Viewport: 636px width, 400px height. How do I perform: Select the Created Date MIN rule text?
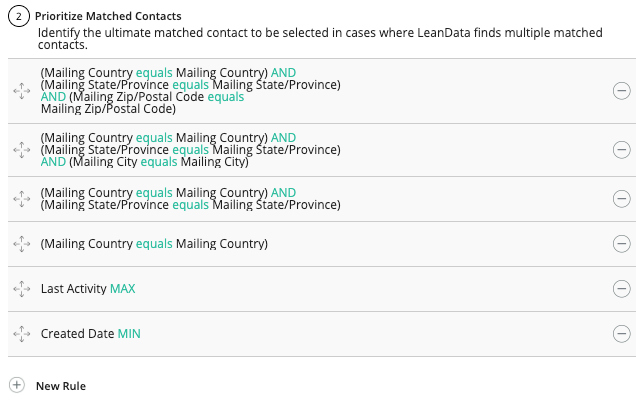[x=91, y=334]
